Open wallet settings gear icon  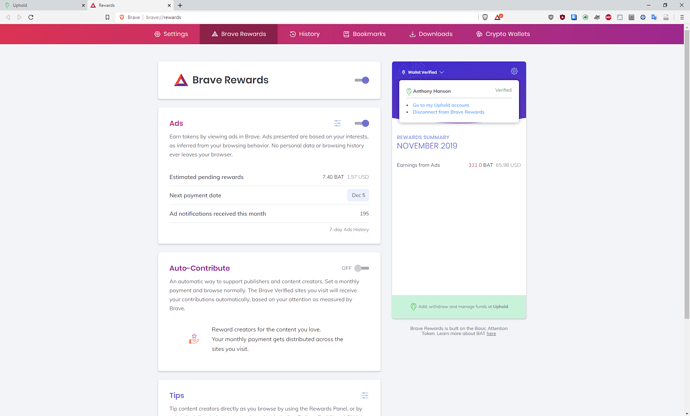[x=514, y=71]
